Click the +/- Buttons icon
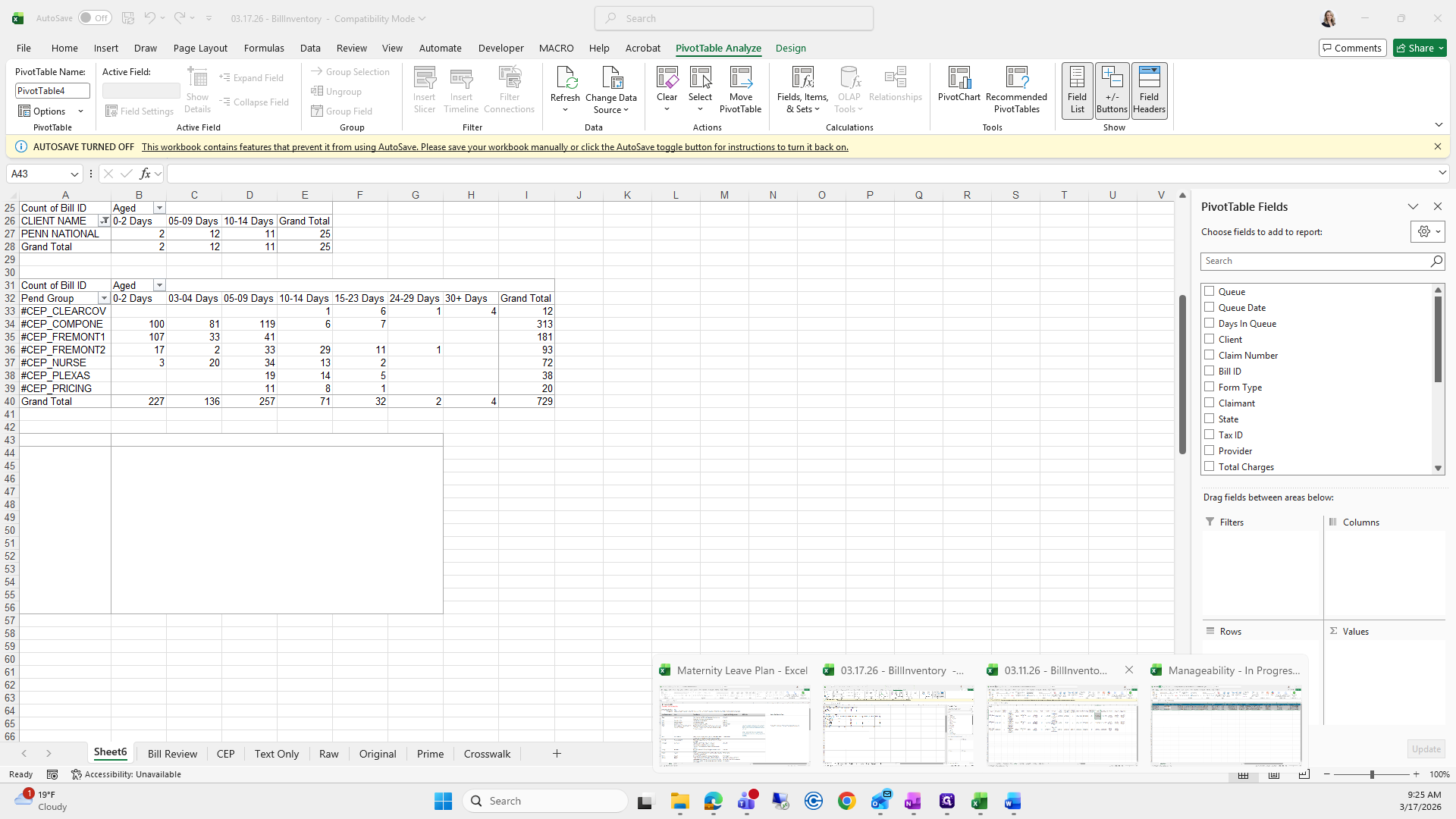 1112,90
